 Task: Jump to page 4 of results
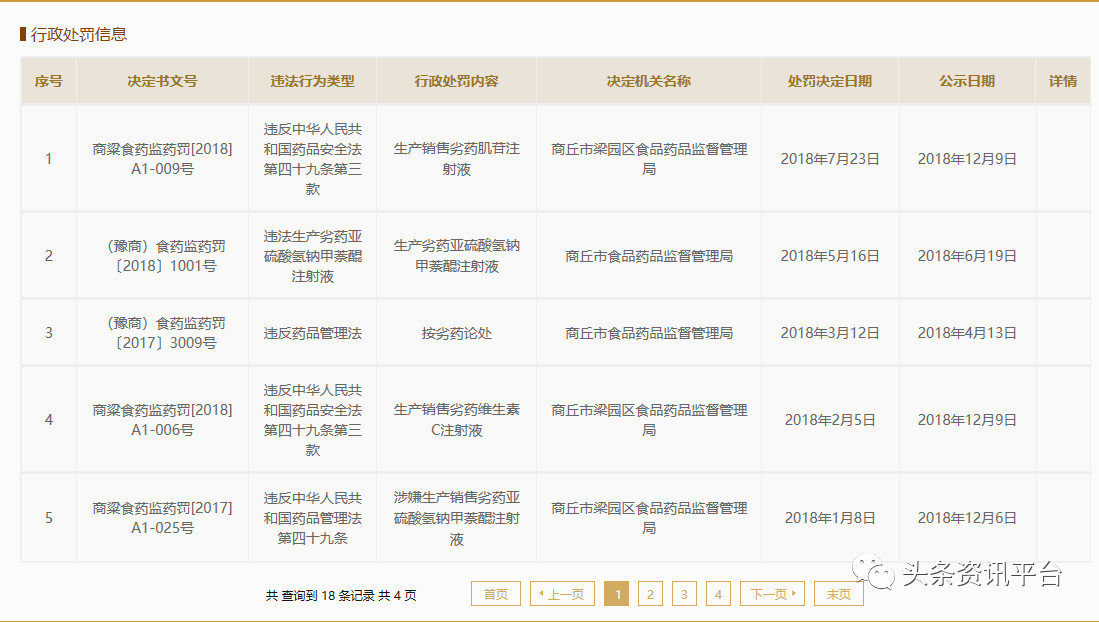coord(718,594)
